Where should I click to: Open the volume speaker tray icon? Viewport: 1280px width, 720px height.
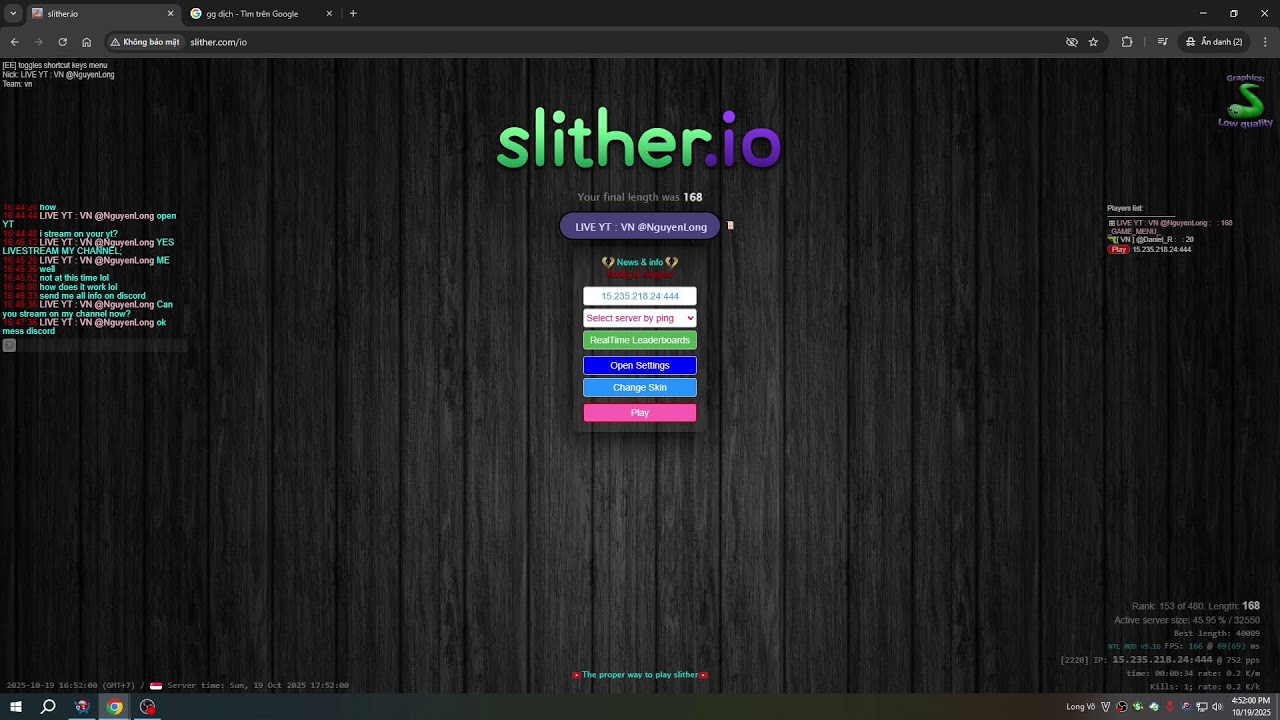click(1217, 707)
